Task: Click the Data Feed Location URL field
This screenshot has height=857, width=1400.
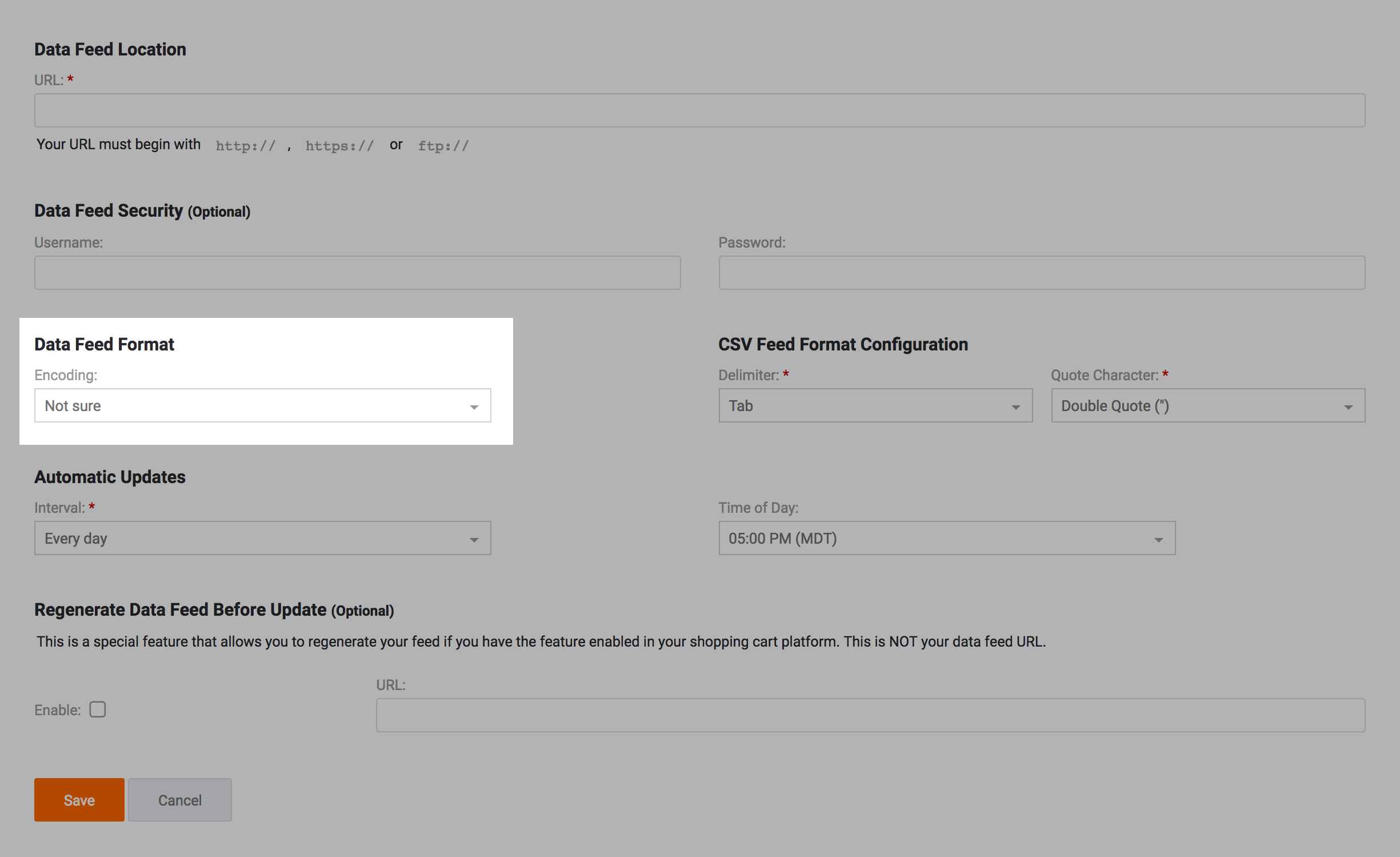Action: point(699,110)
